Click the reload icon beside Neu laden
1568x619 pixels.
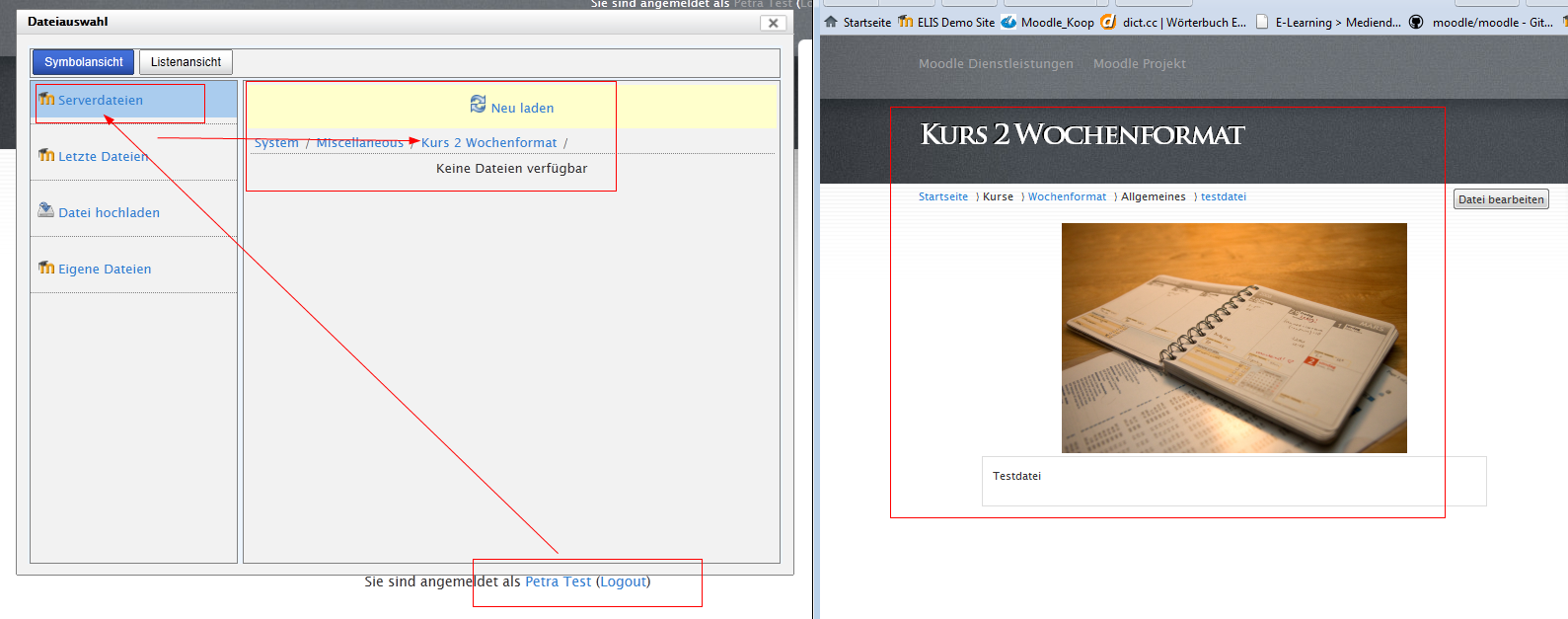pyautogui.click(x=479, y=104)
